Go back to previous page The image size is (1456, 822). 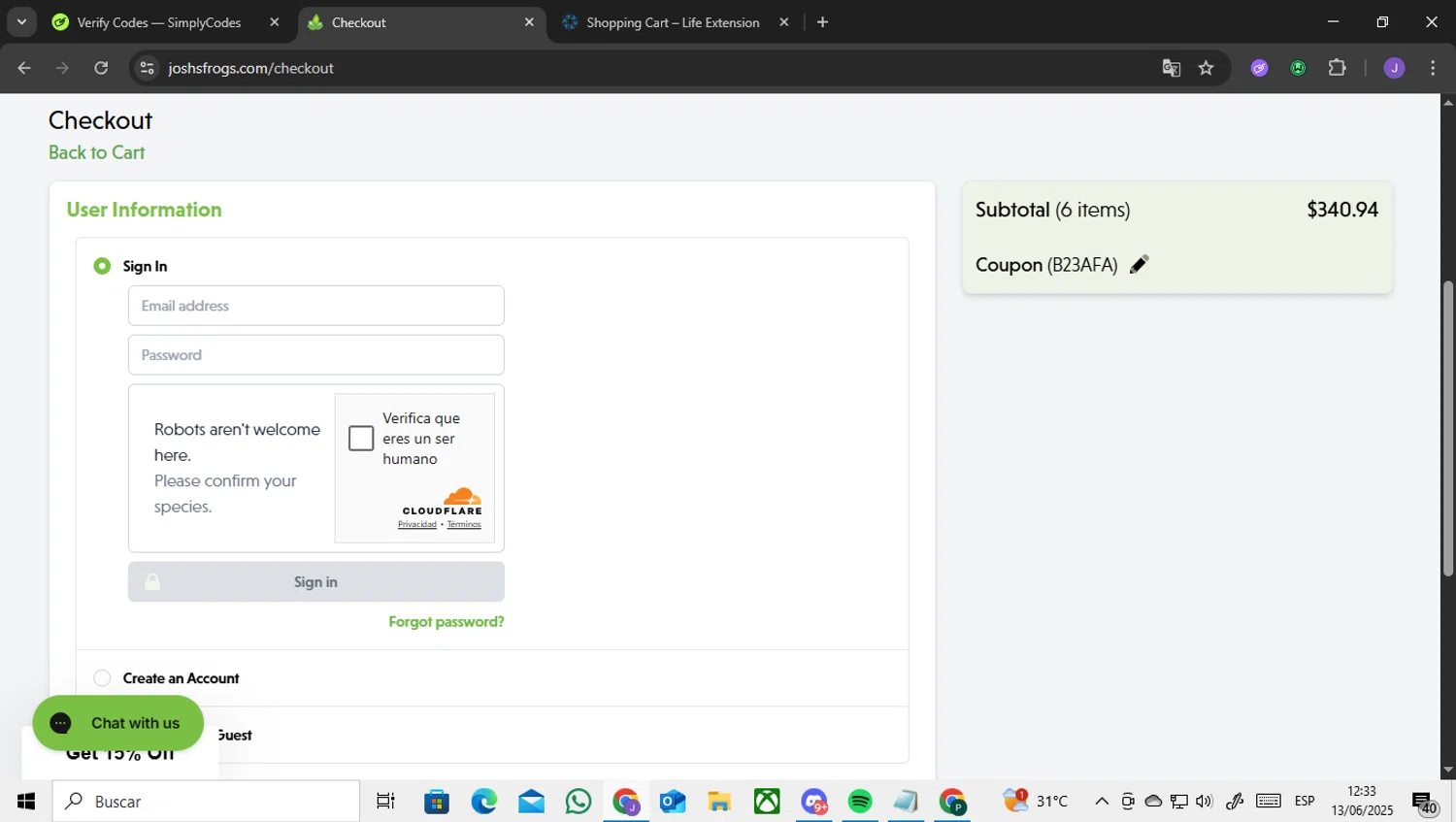24,68
